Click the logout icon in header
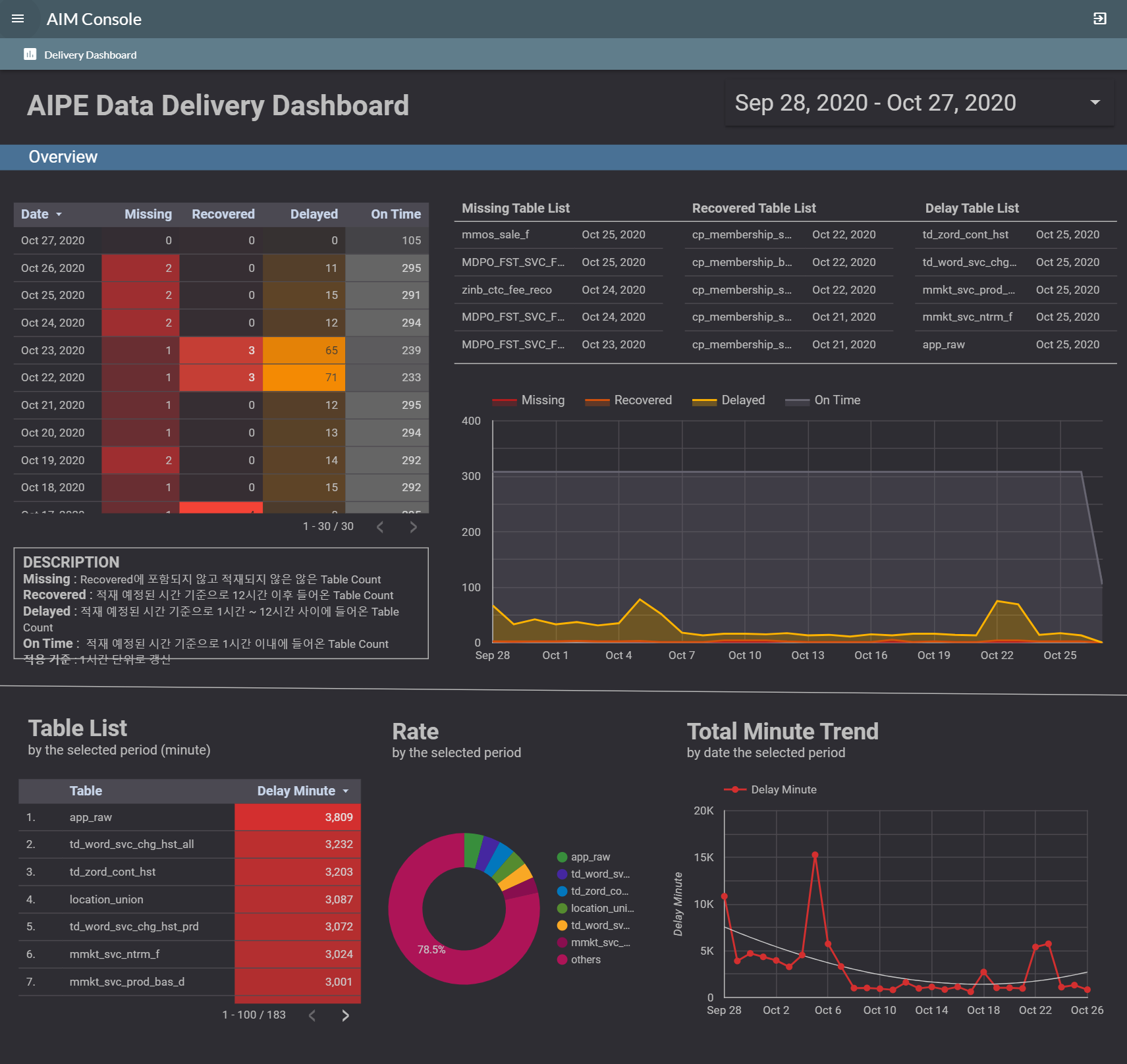1127x1064 pixels. click(1099, 18)
